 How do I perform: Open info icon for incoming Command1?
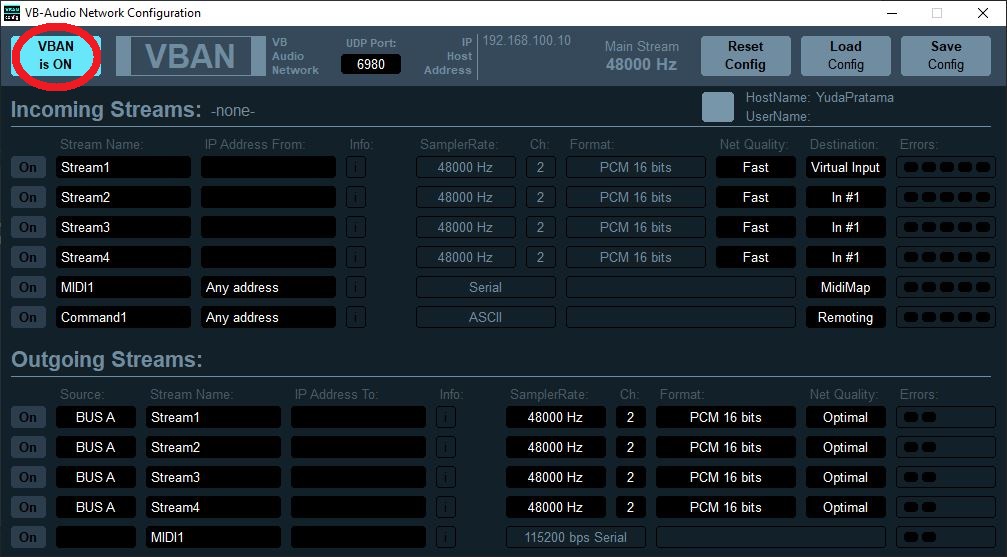click(x=356, y=317)
